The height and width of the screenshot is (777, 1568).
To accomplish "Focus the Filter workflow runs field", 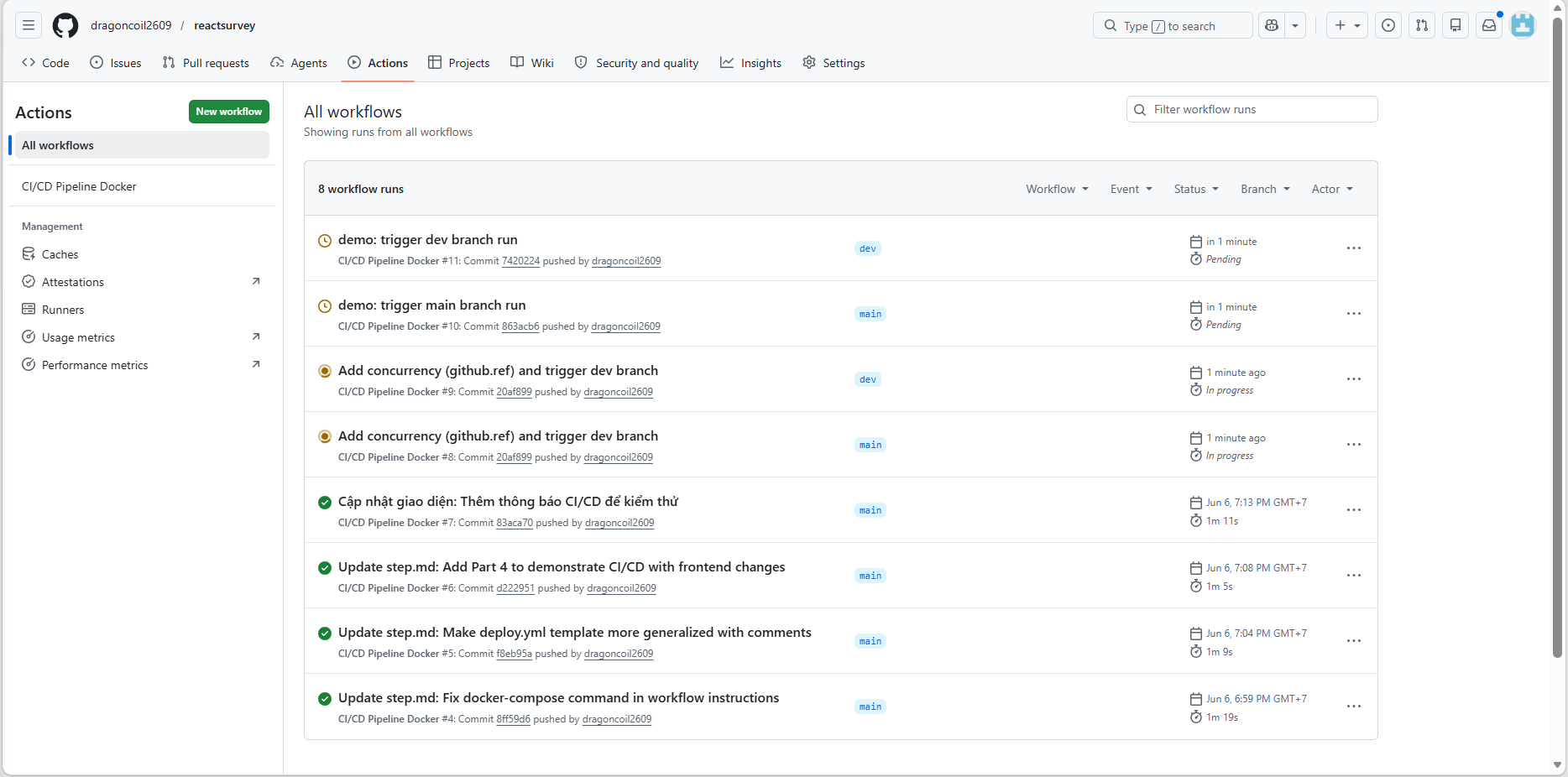I will coord(1252,109).
